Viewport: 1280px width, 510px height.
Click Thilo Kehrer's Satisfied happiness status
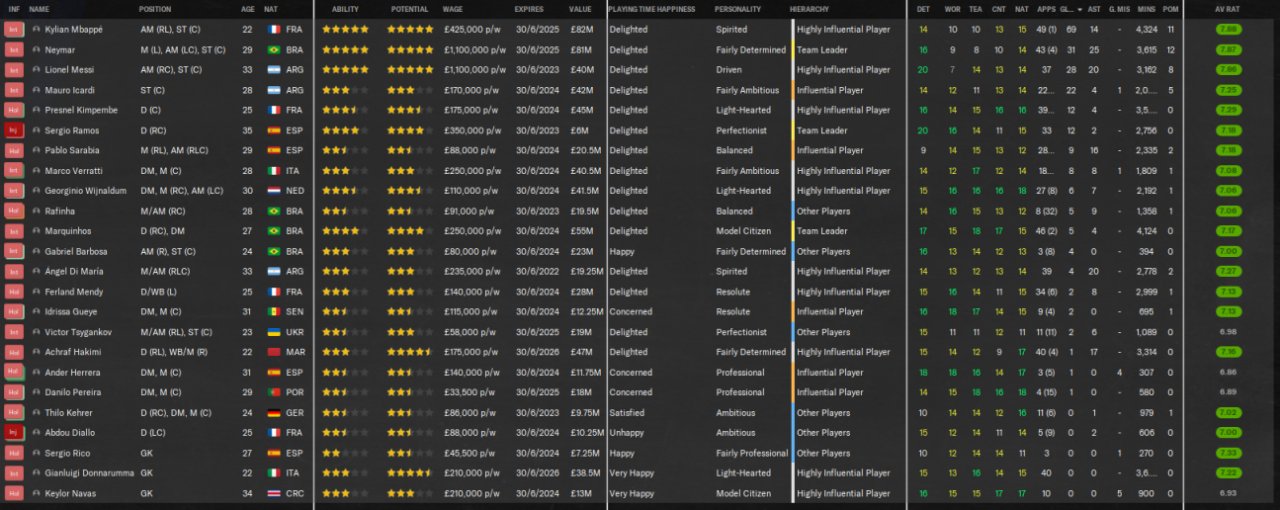(627, 412)
